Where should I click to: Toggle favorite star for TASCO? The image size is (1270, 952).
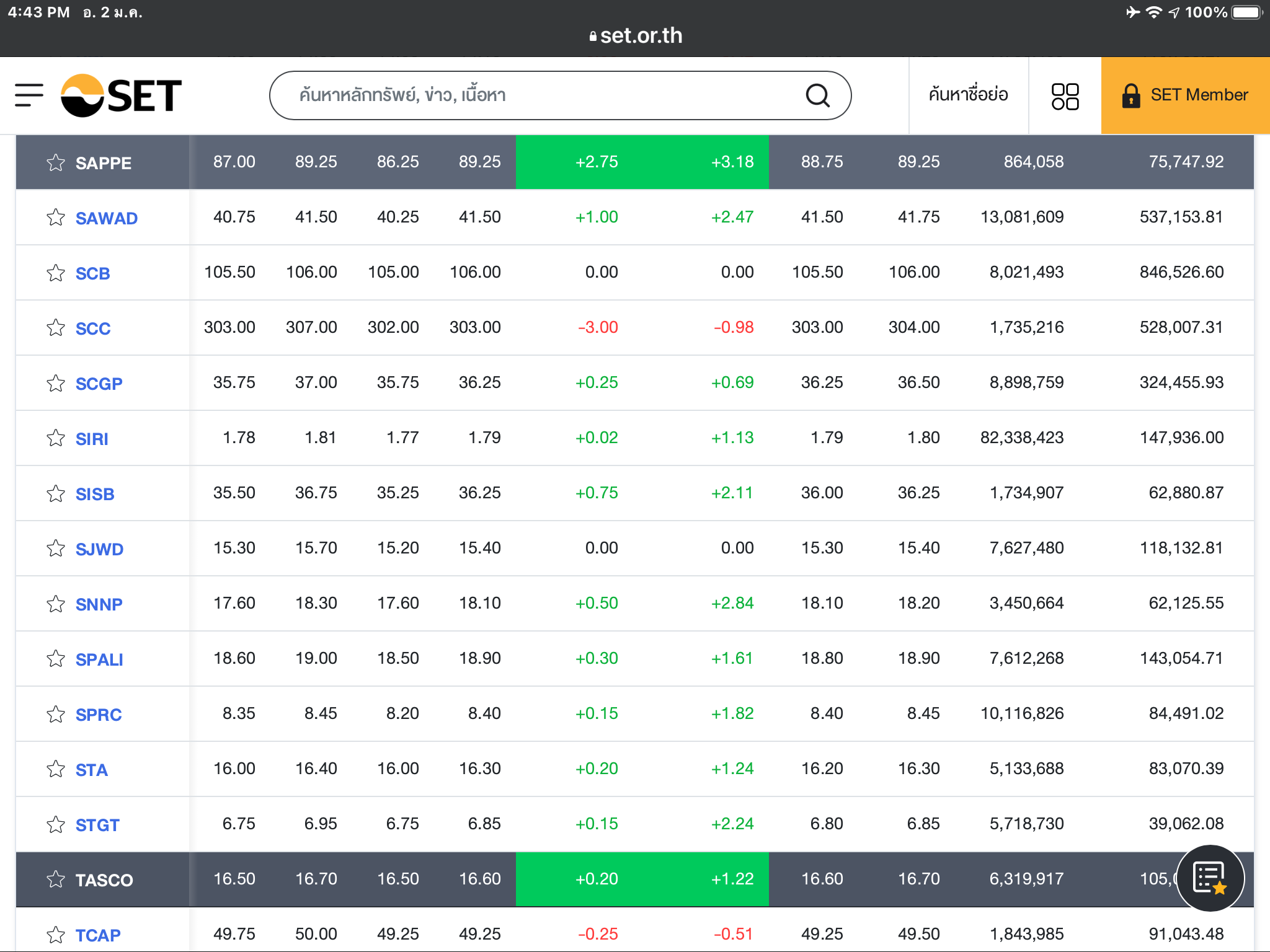coord(56,879)
